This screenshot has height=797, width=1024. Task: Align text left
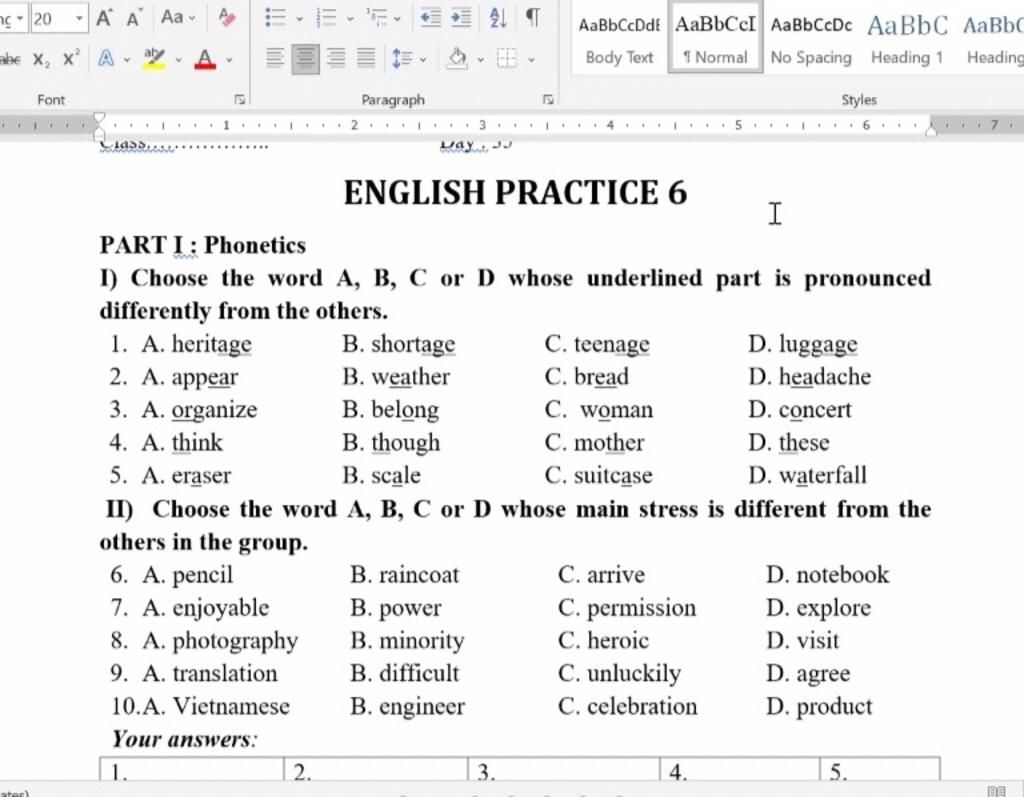click(x=275, y=59)
